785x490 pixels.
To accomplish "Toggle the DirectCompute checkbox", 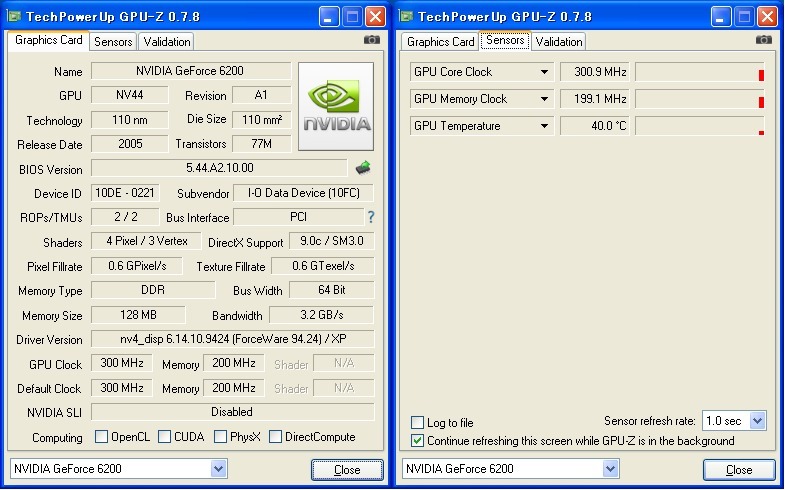I will point(275,436).
